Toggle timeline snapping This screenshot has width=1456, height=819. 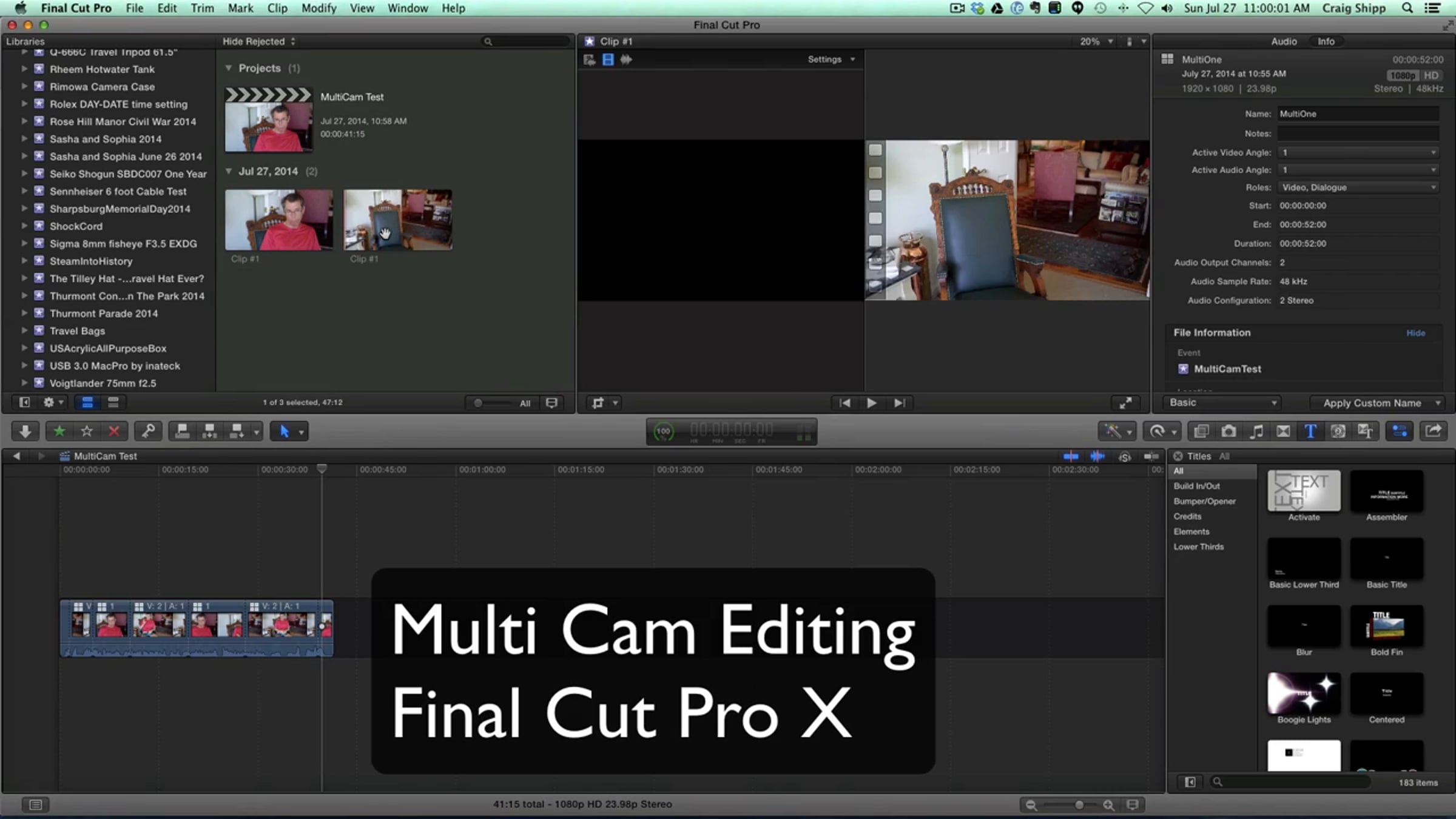(x=1151, y=456)
